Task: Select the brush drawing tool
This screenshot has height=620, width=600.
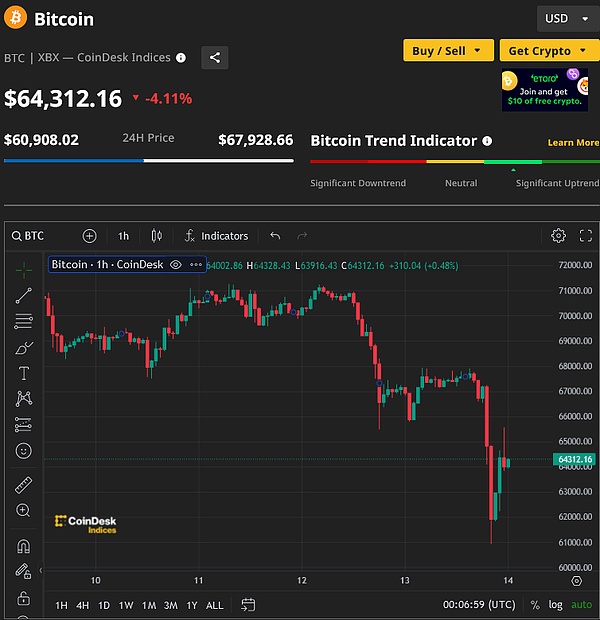Action: click(x=23, y=348)
